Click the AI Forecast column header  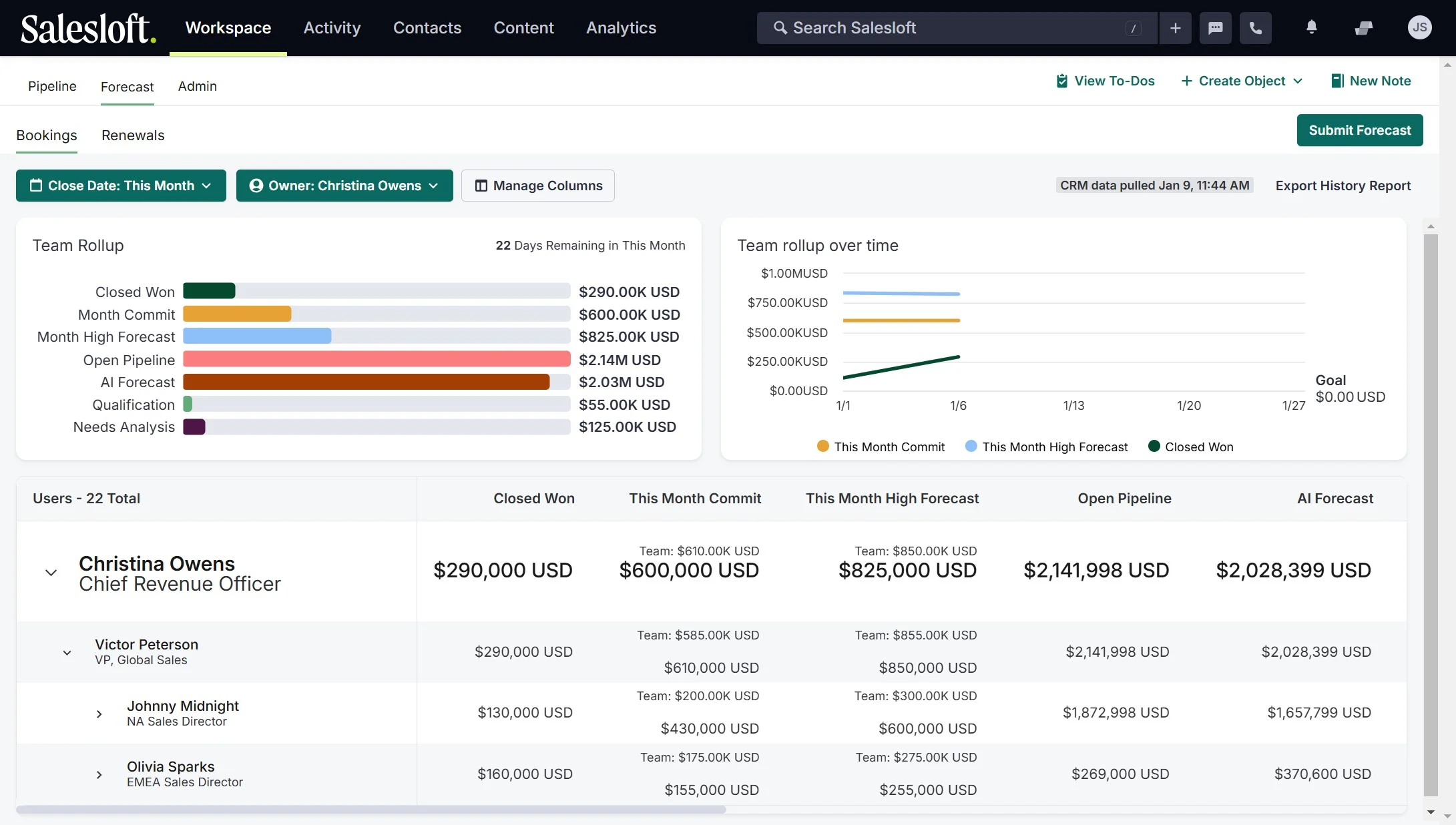pos(1335,499)
